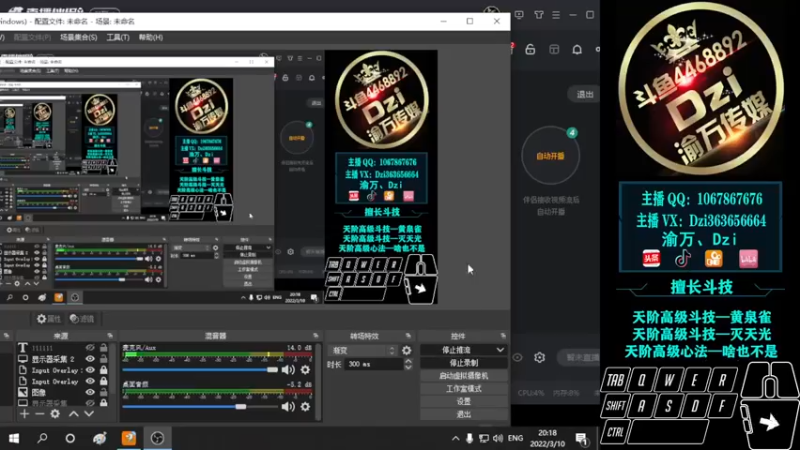800x450 pixels.
Task: Open the 配置文件(P) menu
Action: (x=32, y=37)
